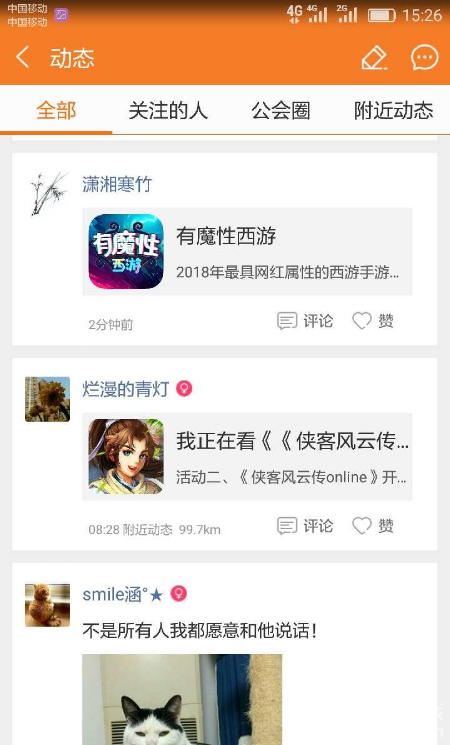Like 烂漫的青灯's post with the heart icon
The height and width of the screenshot is (745, 450).
pyautogui.click(x=362, y=525)
